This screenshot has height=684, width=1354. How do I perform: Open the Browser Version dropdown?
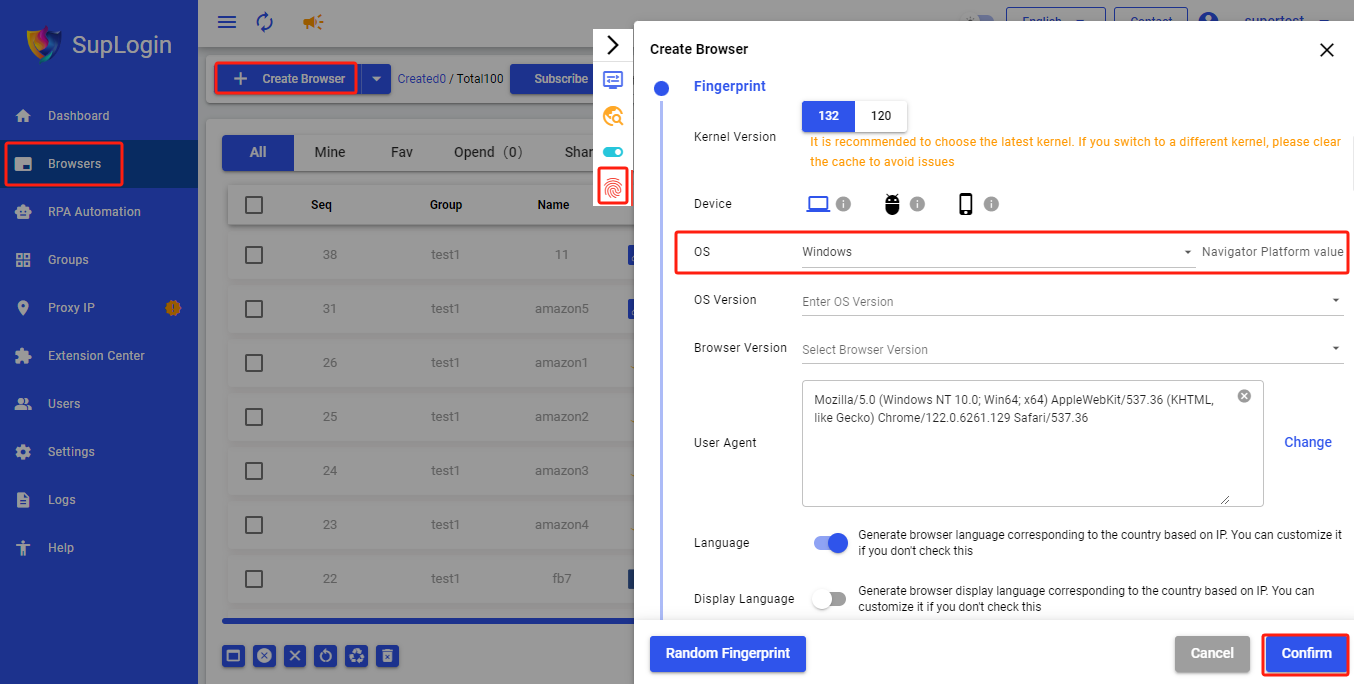click(1072, 349)
